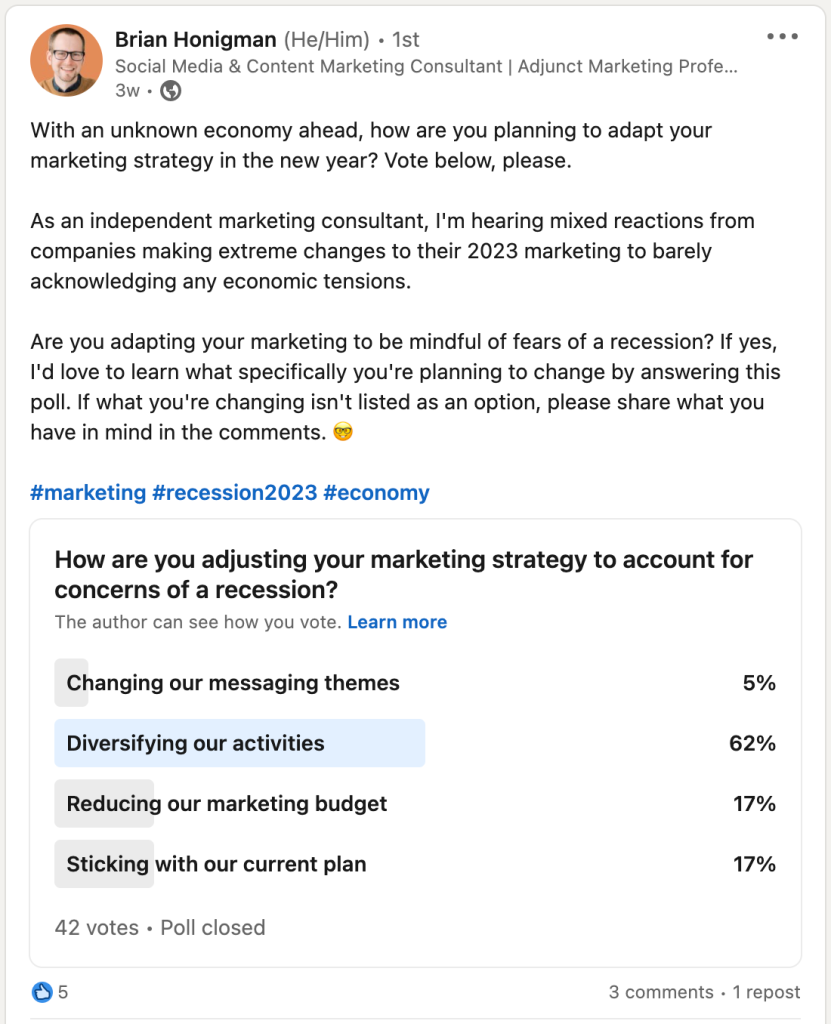Select 'Sticking with our current plan' option
Viewport: 831px width, 1024px height.
216,864
